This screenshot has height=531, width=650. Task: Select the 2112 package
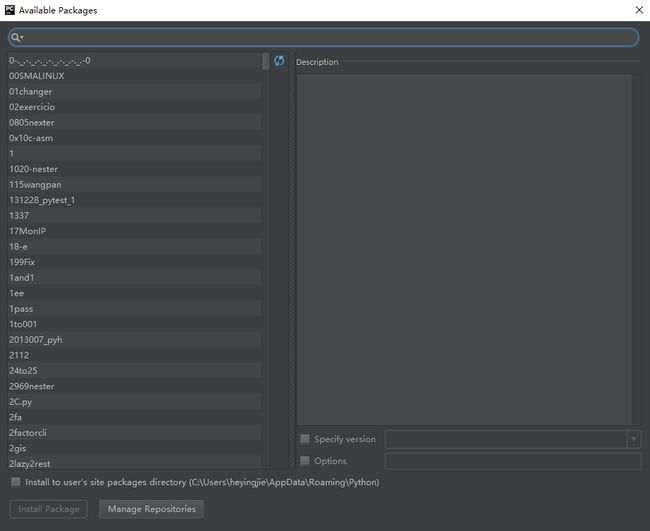tap(135, 355)
